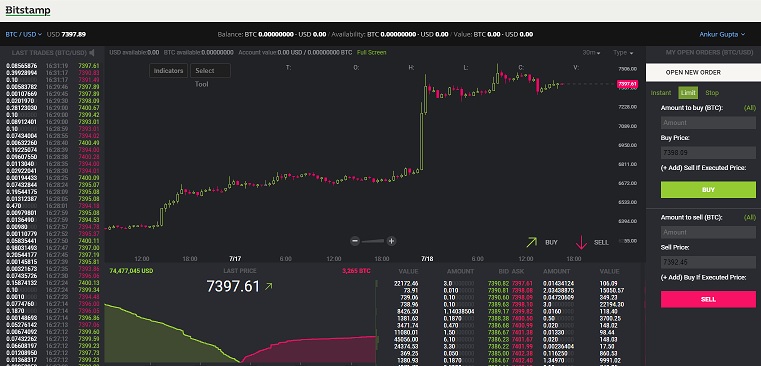This screenshot has height=366, width=761.
Task: Click the 74,477,045 USD depth total
Action: point(131,271)
